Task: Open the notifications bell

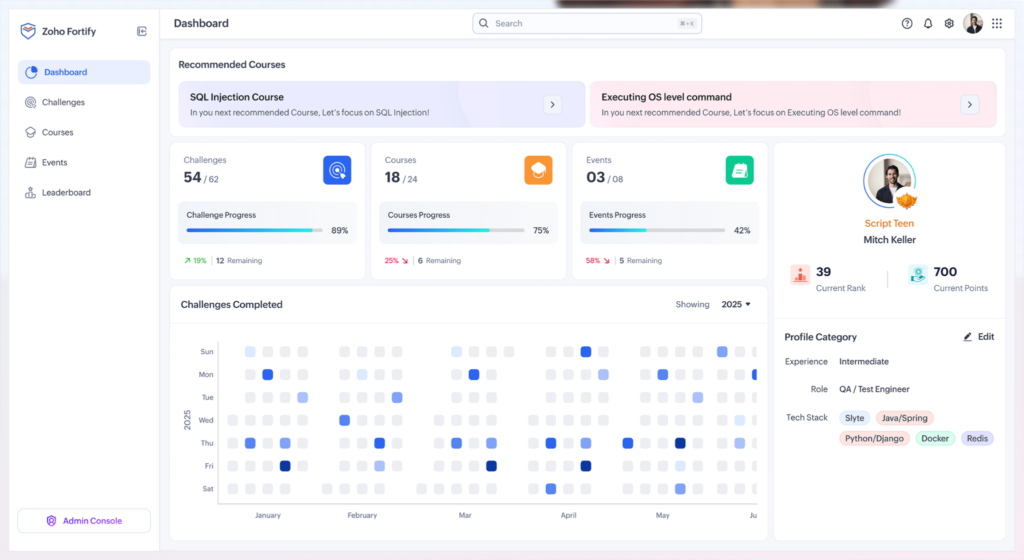Action: 928,23
